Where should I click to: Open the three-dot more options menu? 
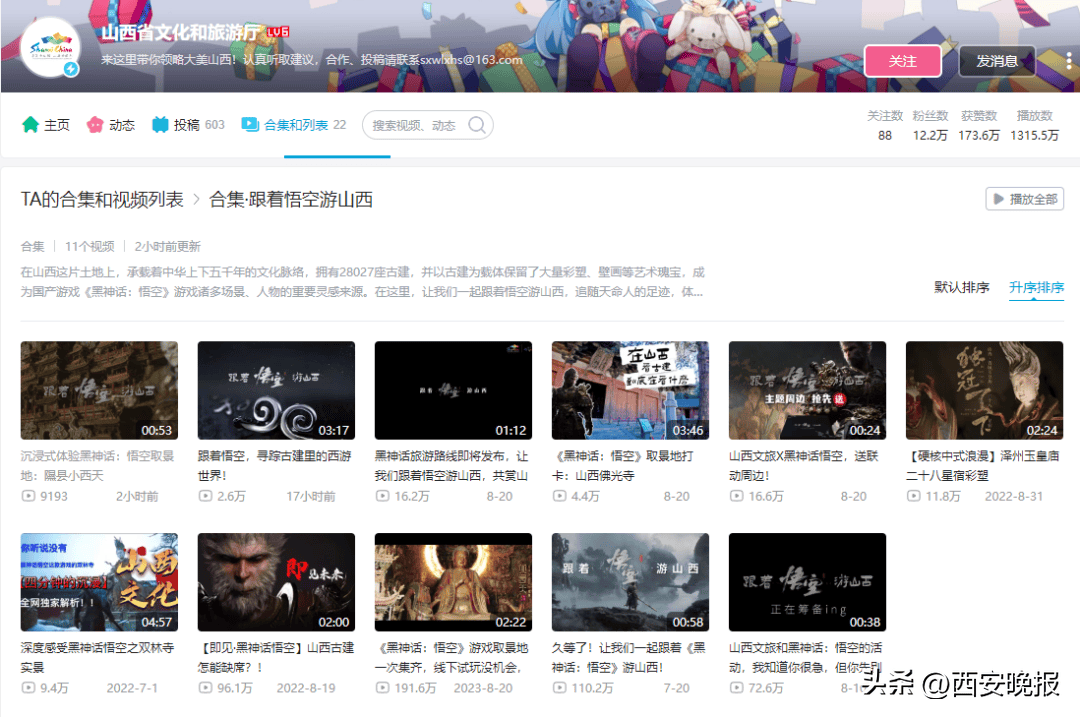pyautogui.click(x=1068, y=61)
